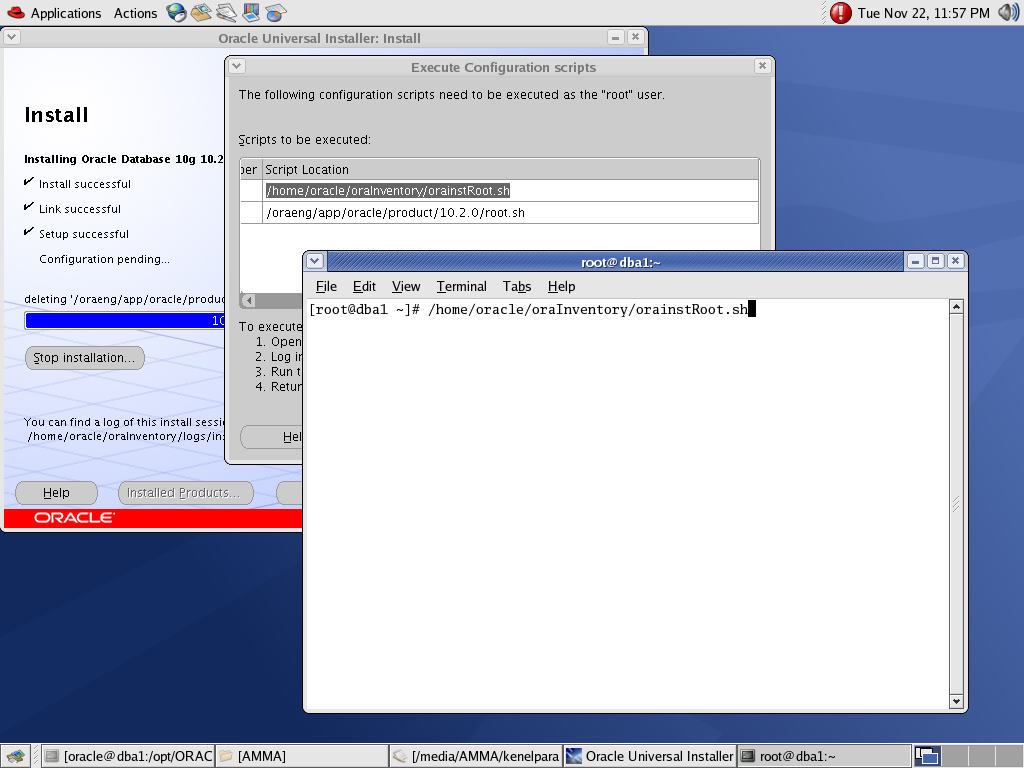
Task: Open the terminal File menu
Action: pyautogui.click(x=326, y=286)
